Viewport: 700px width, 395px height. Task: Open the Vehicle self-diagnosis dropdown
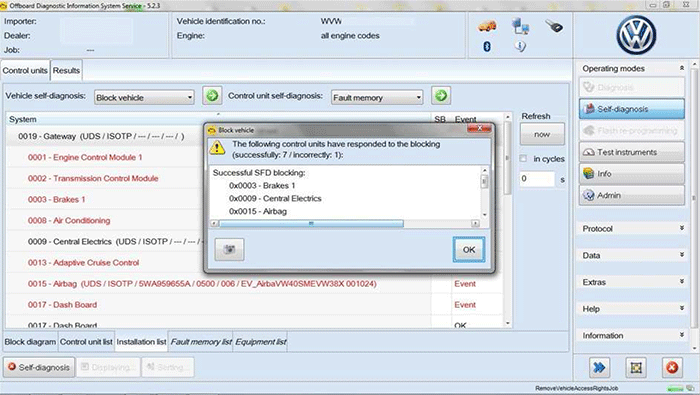(144, 97)
